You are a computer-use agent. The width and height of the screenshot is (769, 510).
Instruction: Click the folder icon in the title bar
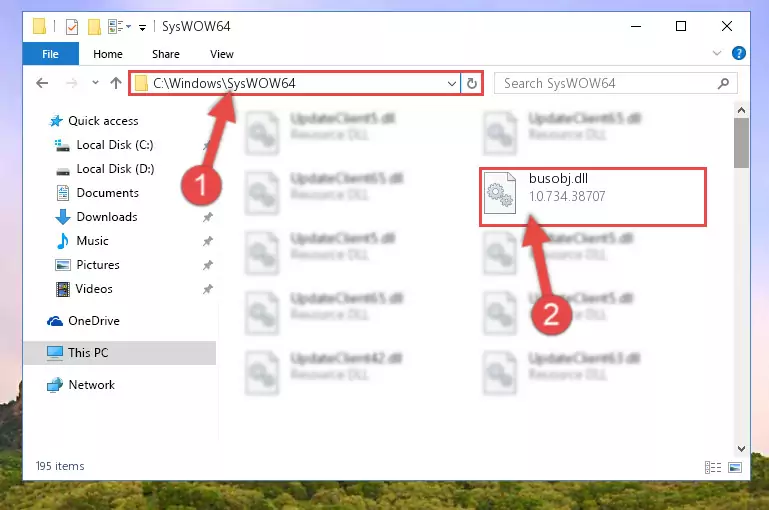coord(40,26)
